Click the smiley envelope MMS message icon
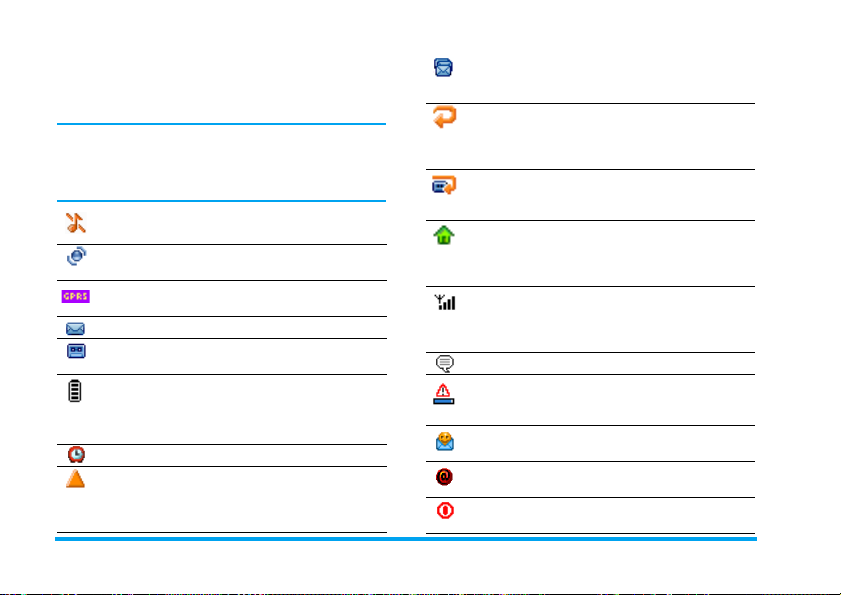The width and height of the screenshot is (841, 595). pyautogui.click(x=445, y=442)
